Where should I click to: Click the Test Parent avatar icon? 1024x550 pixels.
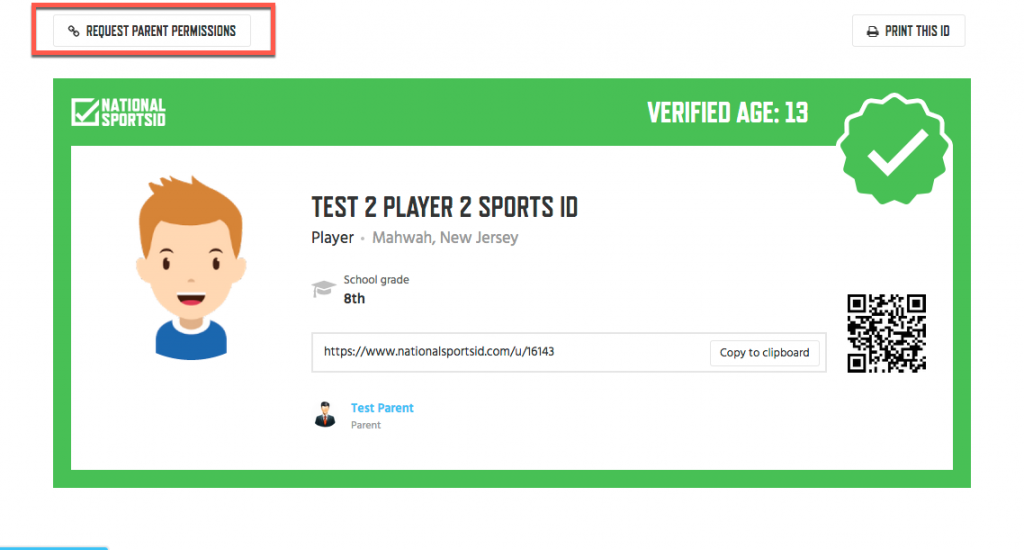coord(325,414)
